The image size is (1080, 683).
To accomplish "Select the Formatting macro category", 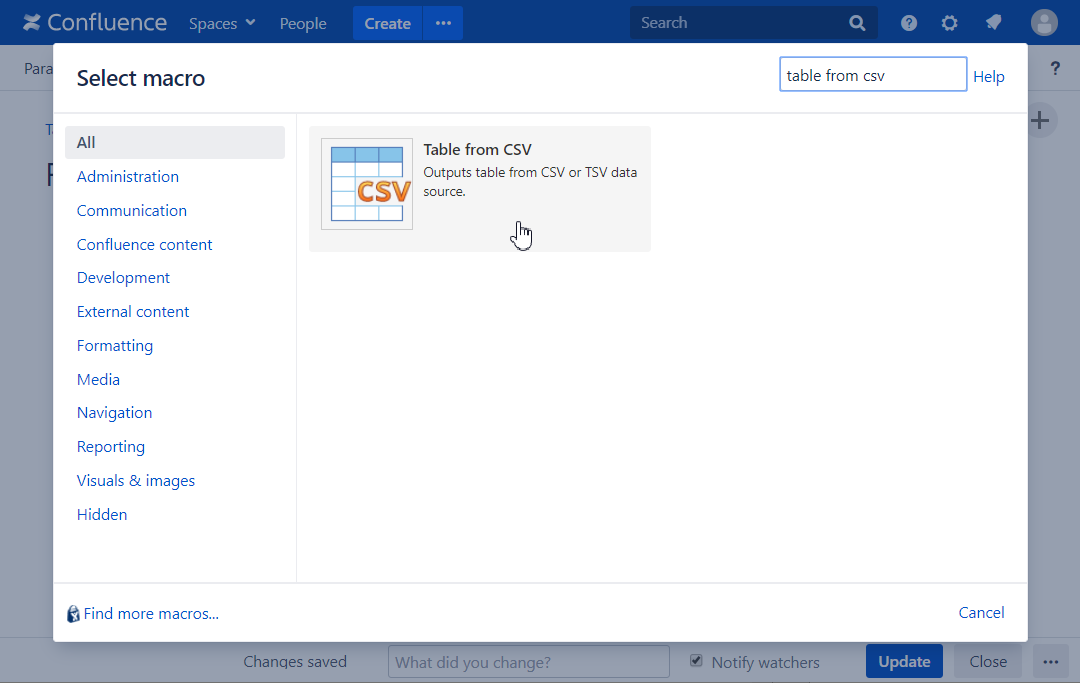I will [x=115, y=346].
